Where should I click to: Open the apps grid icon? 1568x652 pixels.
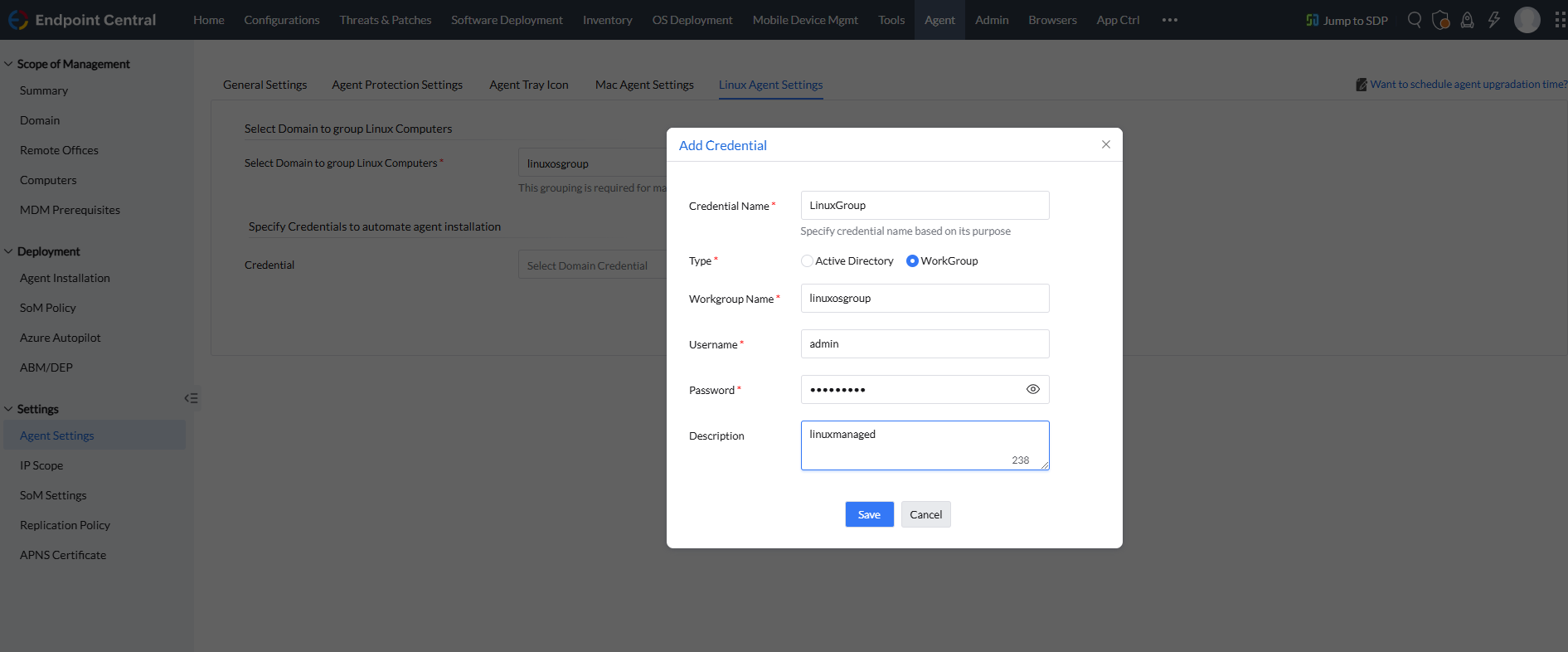click(x=1560, y=20)
